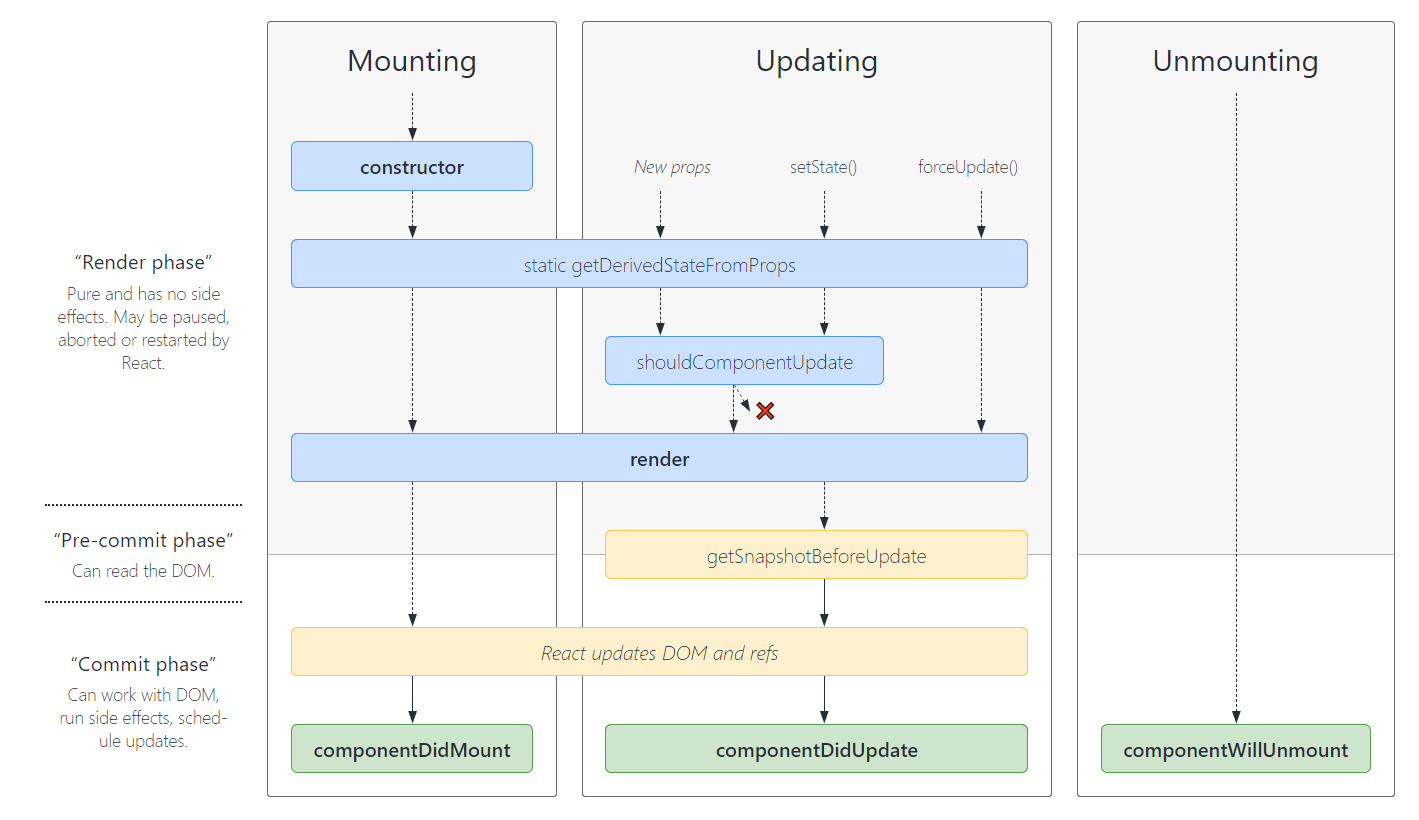Click the setState() trigger label
The image size is (1419, 820).
coord(823,167)
